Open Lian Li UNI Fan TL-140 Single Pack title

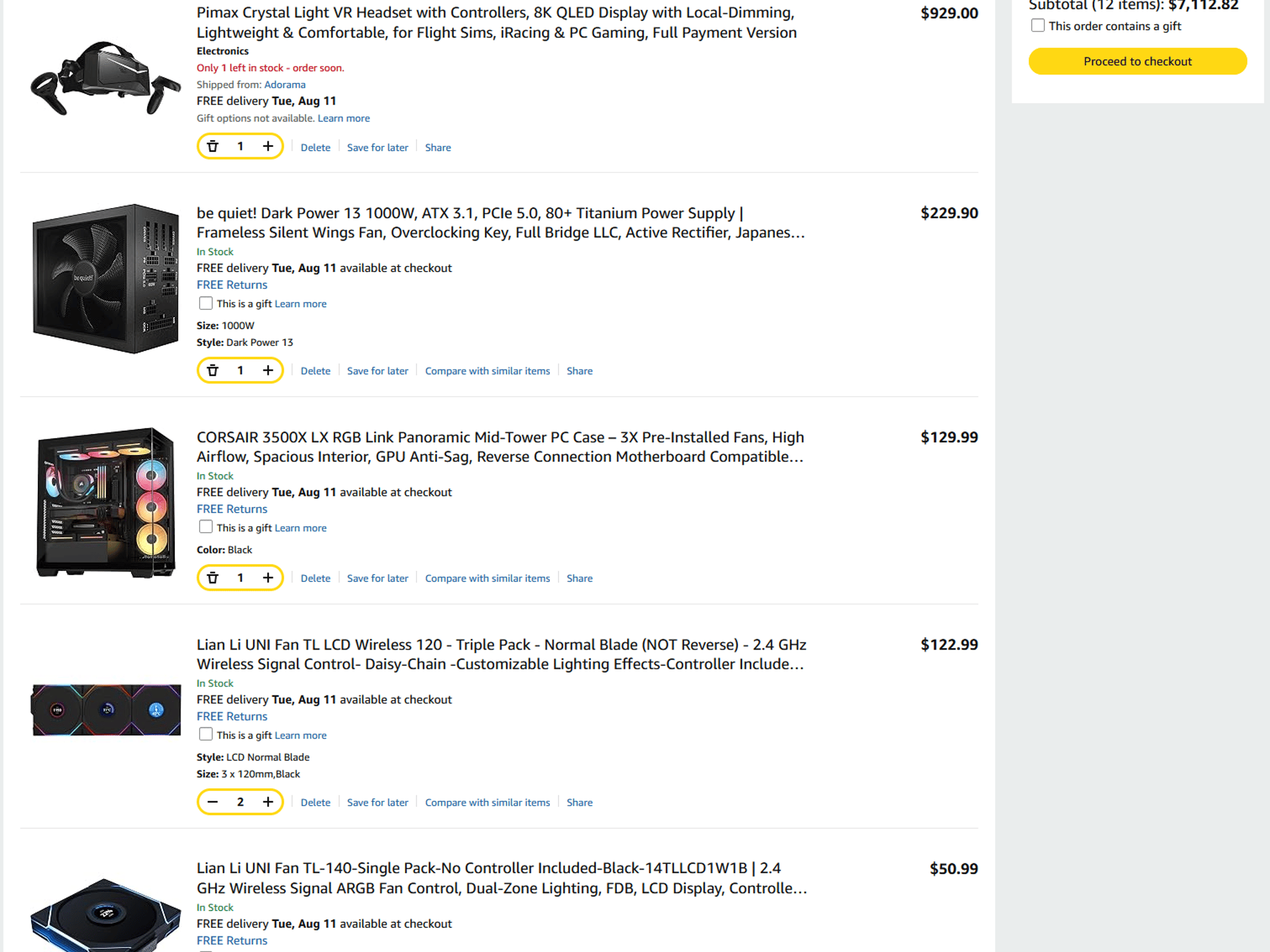(502, 878)
